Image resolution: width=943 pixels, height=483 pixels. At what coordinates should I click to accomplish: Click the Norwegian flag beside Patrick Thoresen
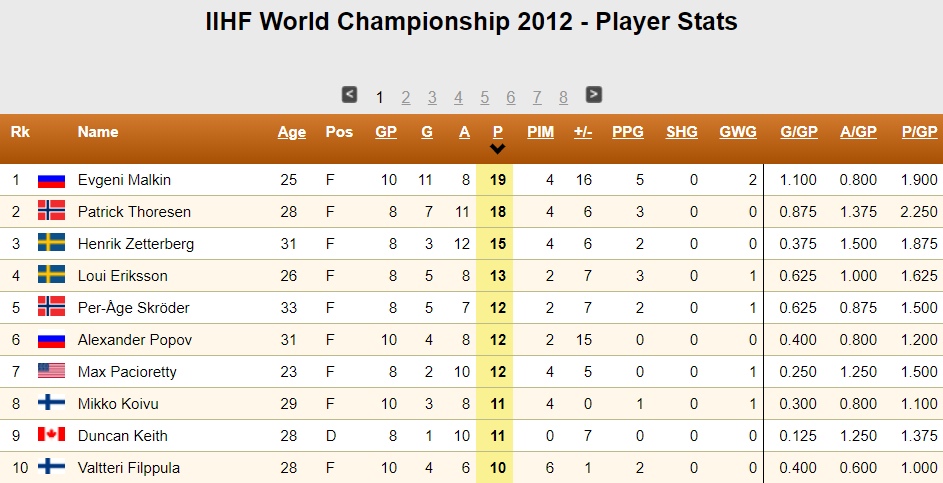pos(51,211)
